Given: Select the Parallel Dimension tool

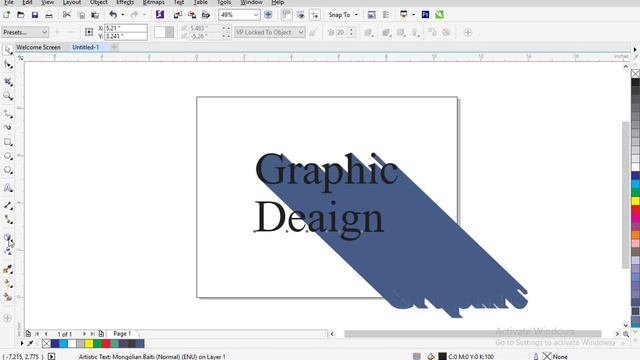Looking at the screenshot, I should pos(7,205).
